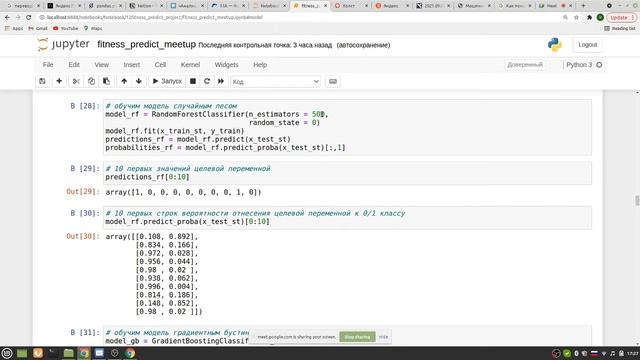Click the Russian flag keyboard layout indicator
The width and height of the screenshot is (640, 360).
point(594,353)
